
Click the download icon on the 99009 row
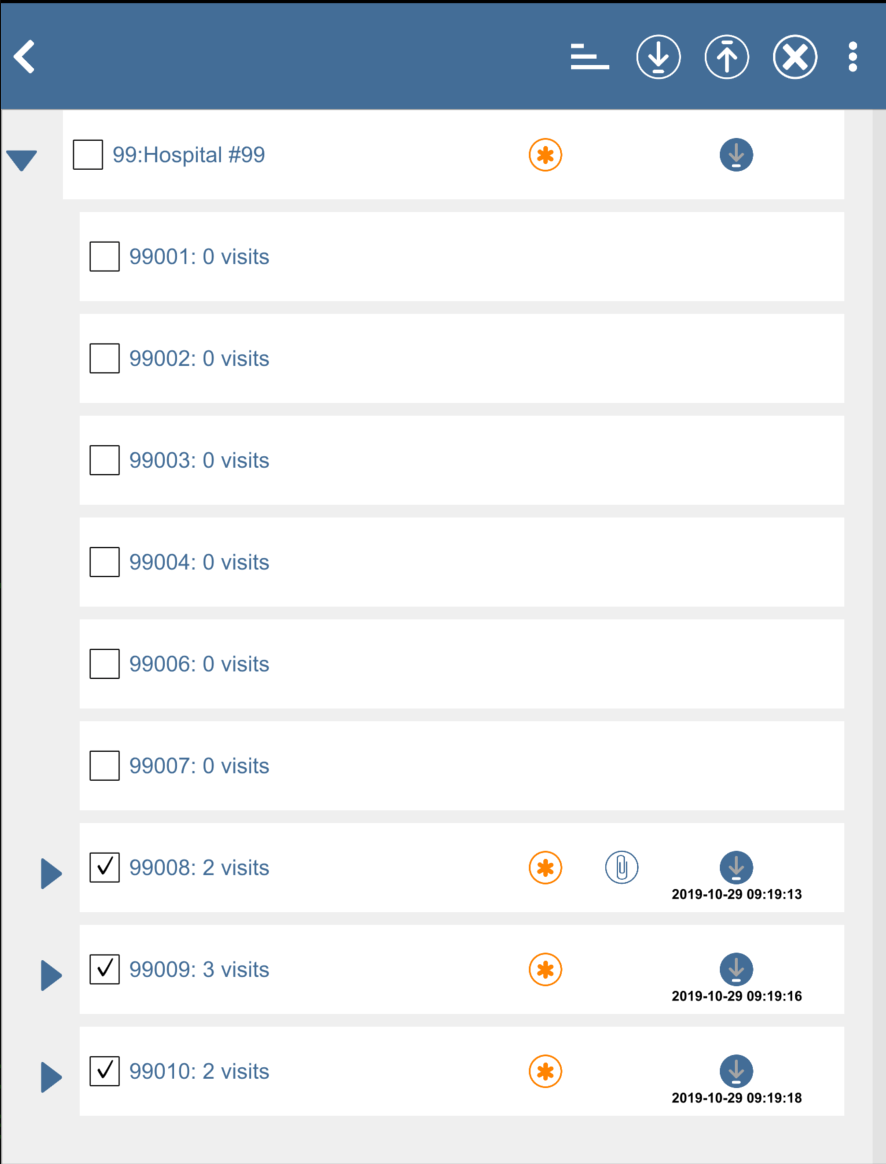point(736,969)
